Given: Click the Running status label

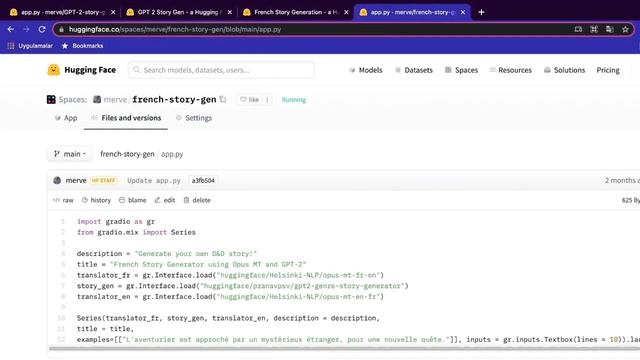Looking at the screenshot, I should (x=294, y=100).
